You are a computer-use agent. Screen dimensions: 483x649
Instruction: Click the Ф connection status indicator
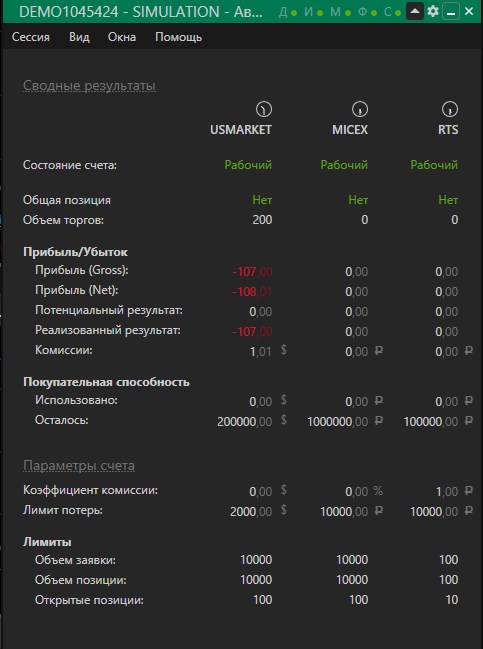point(368,12)
